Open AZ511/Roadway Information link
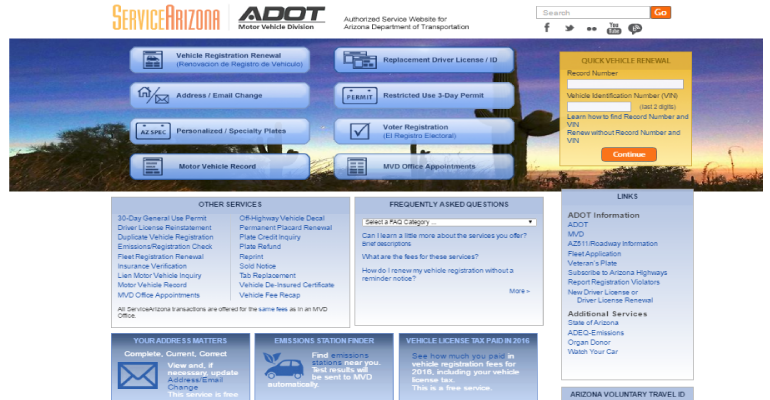770x400 pixels. pyautogui.click(x=612, y=243)
